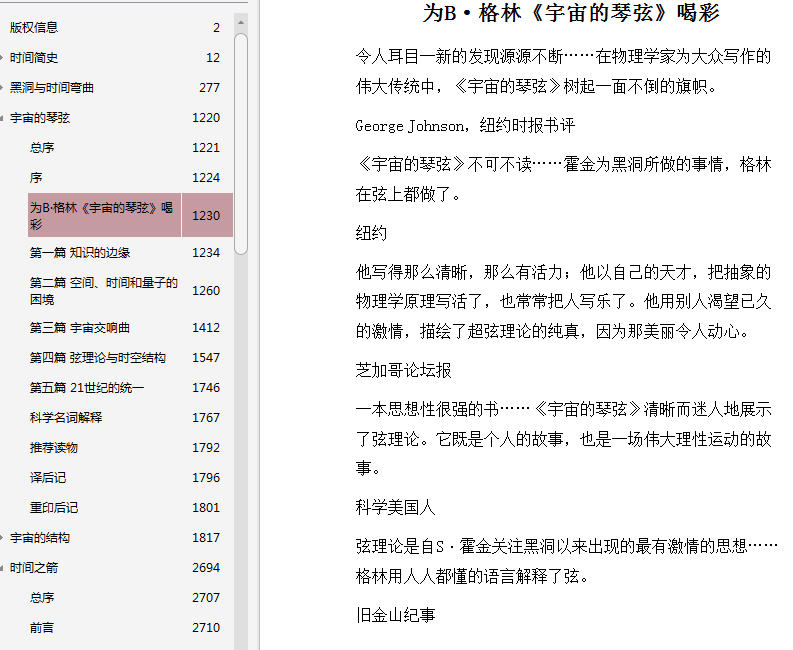Click page number 1230 in contents
The height and width of the screenshot is (650, 793).
point(206,215)
